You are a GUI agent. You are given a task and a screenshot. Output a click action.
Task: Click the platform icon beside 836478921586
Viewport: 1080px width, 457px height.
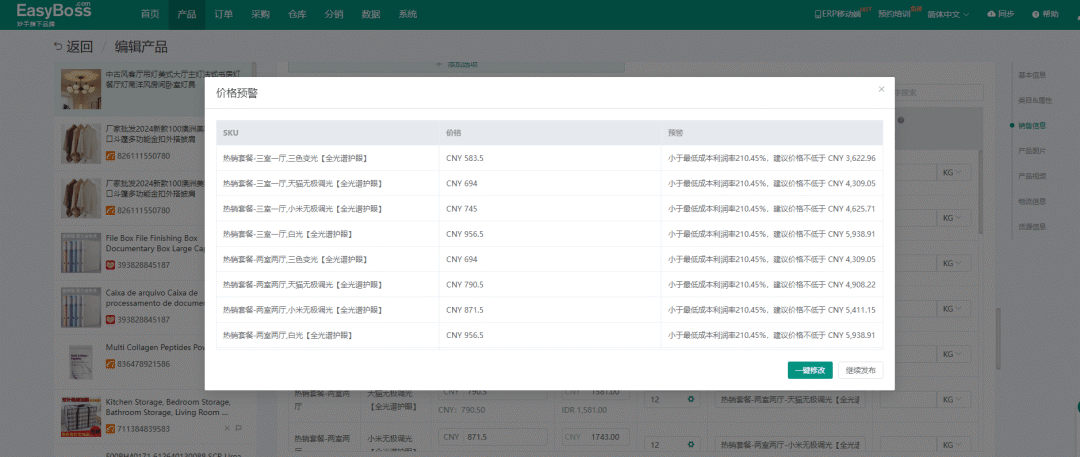(110, 364)
